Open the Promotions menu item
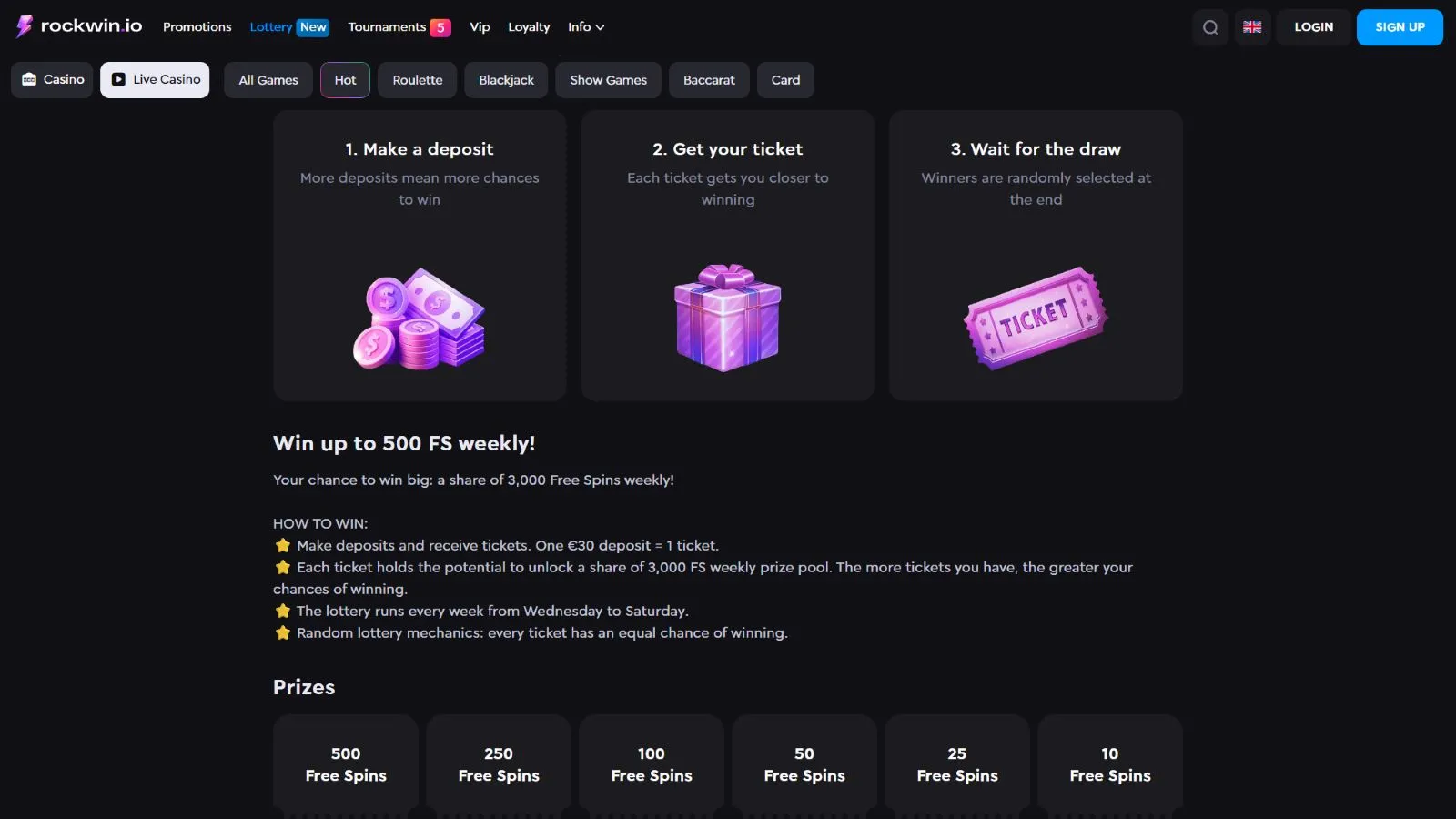Screen dimensions: 1456x819 click(x=197, y=27)
